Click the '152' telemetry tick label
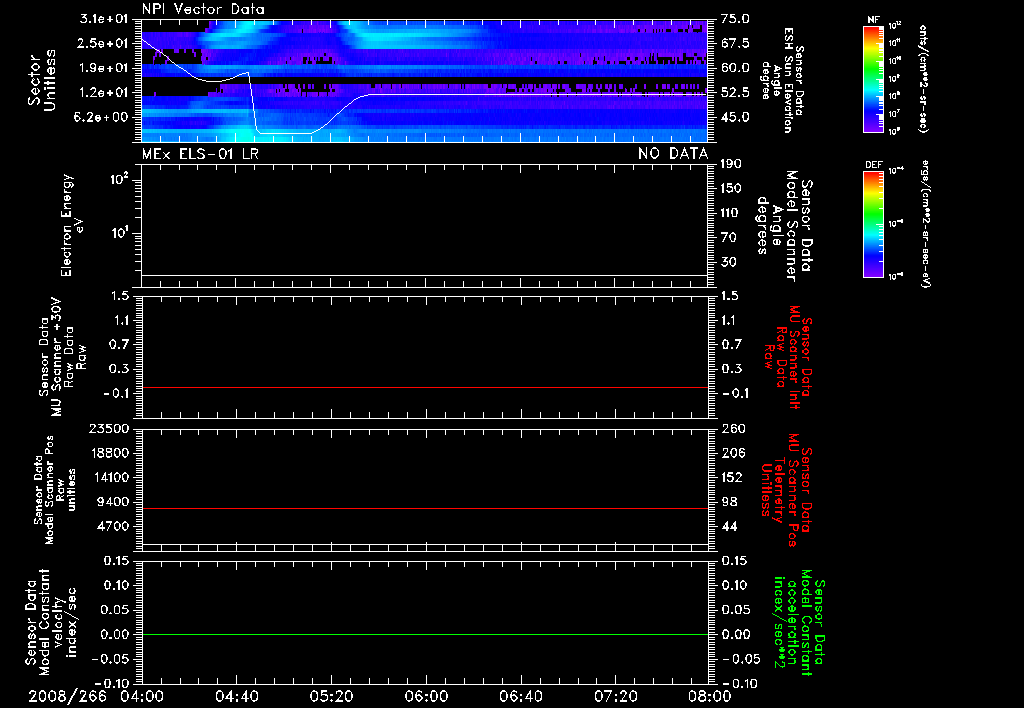 (x=731, y=477)
